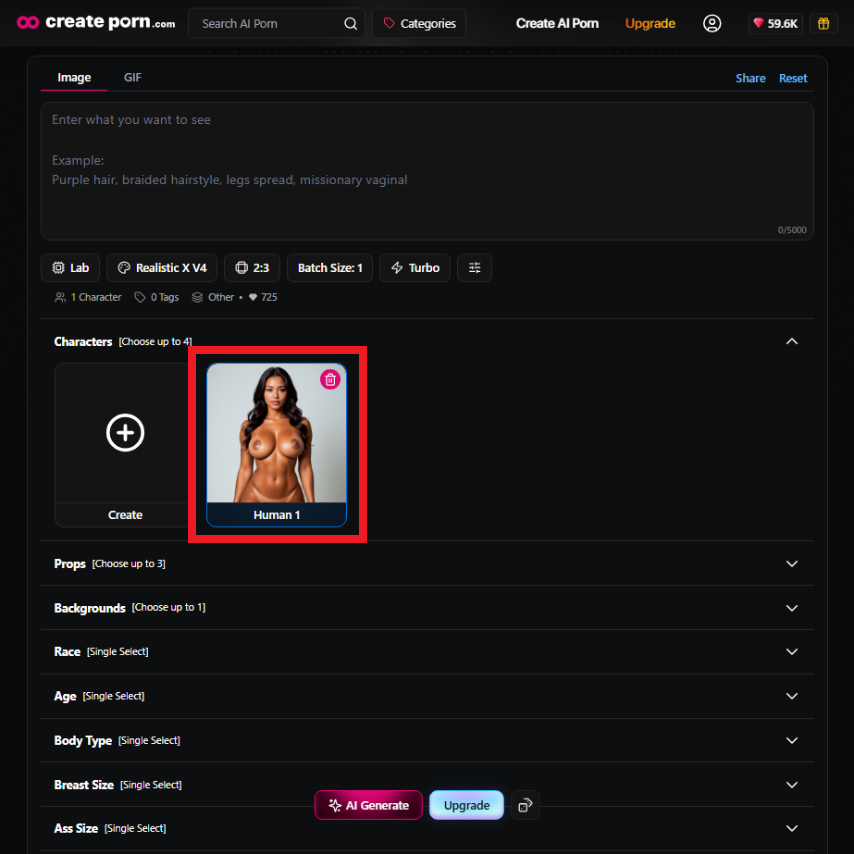Click the Other layers indicator
The height and width of the screenshot is (854, 854).
pyautogui.click(x=213, y=297)
